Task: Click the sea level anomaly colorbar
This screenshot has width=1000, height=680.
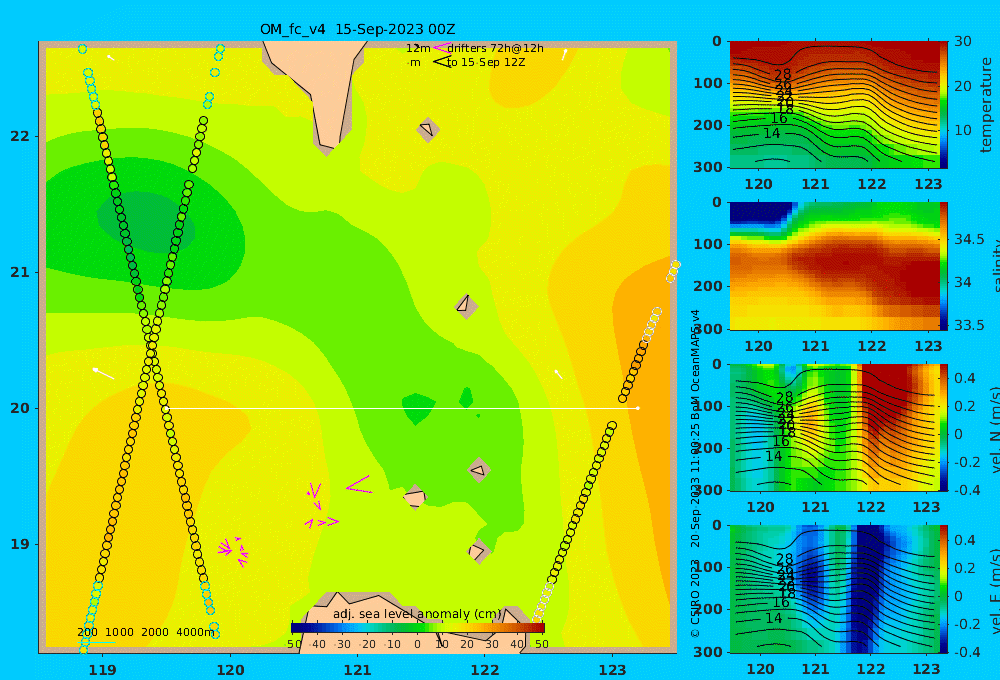Action: (x=418, y=628)
